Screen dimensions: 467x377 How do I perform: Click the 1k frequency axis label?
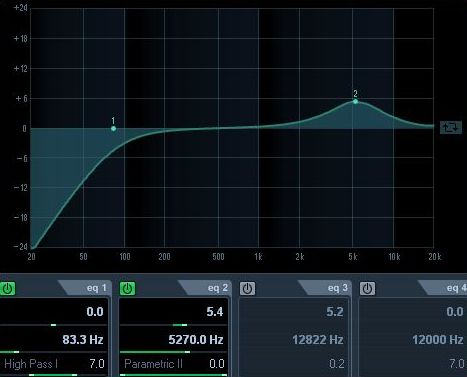click(x=258, y=257)
